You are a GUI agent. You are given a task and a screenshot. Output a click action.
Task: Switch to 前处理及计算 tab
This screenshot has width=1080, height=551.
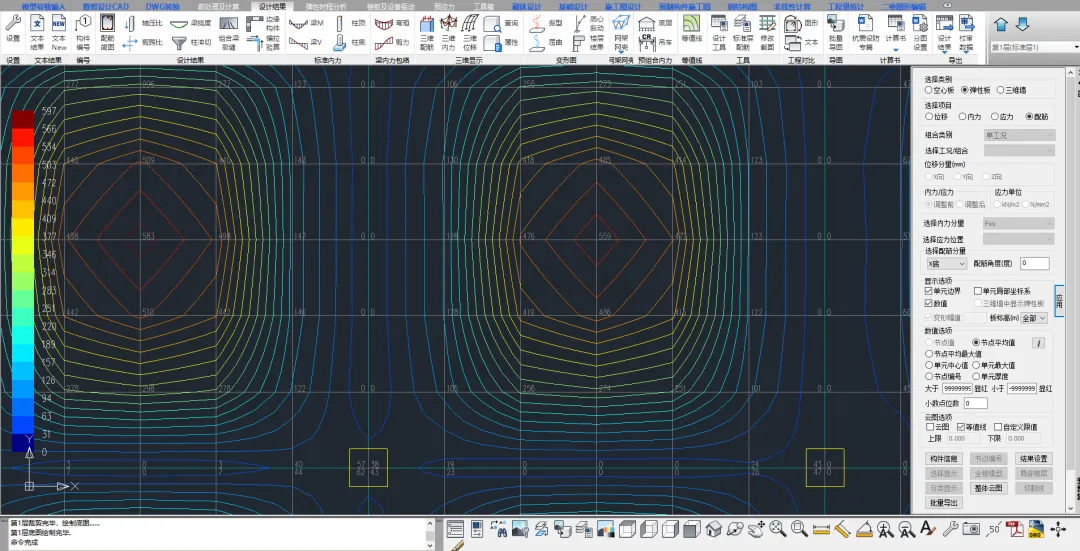[x=218, y=6]
